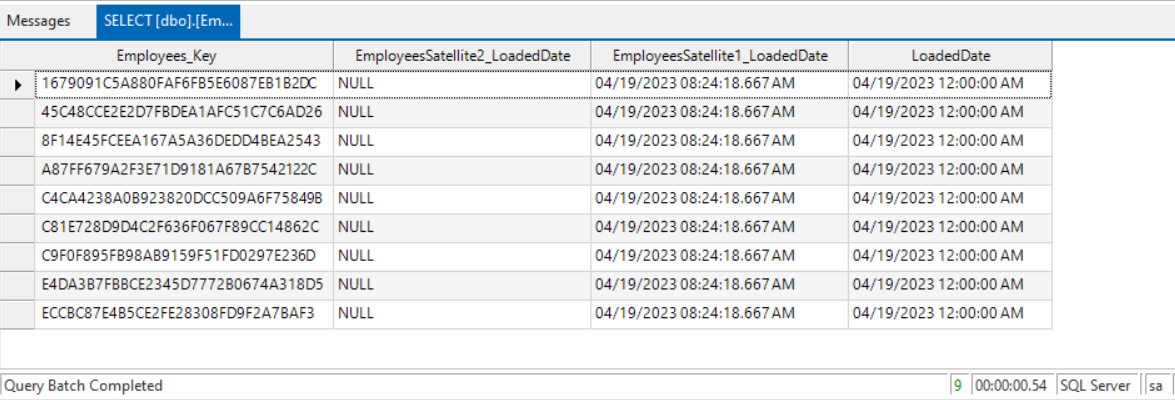Switch to the Messages tab

tap(39, 20)
